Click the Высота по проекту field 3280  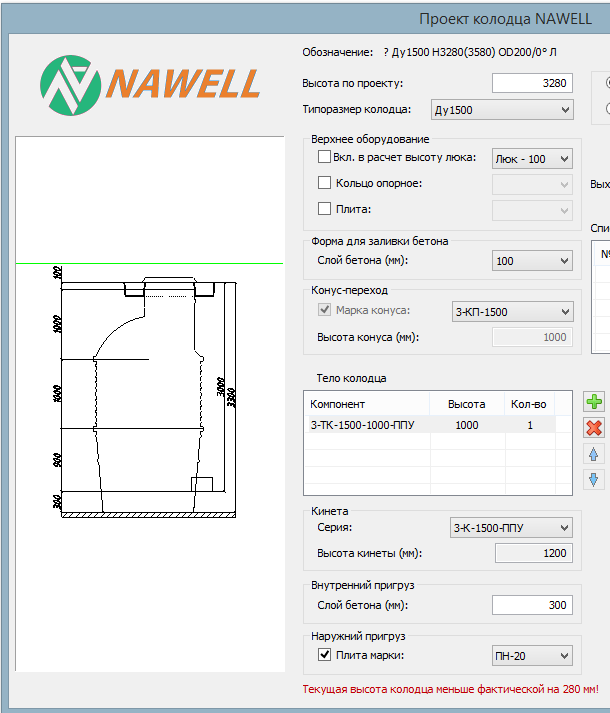click(532, 83)
